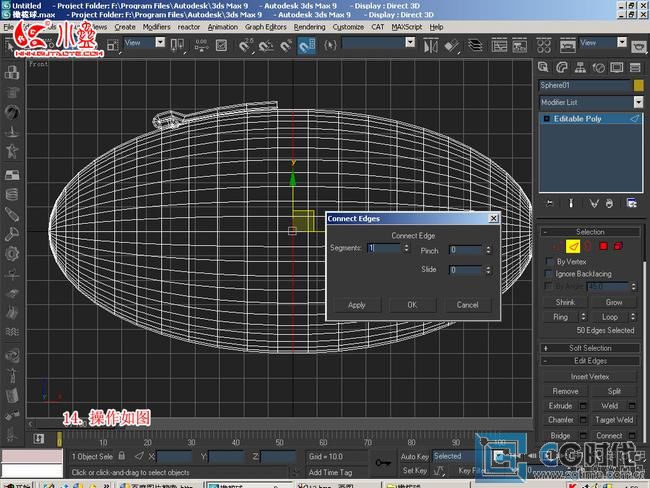Open the Material Editor
Viewport: 650px width, 488px height.
click(x=543, y=45)
